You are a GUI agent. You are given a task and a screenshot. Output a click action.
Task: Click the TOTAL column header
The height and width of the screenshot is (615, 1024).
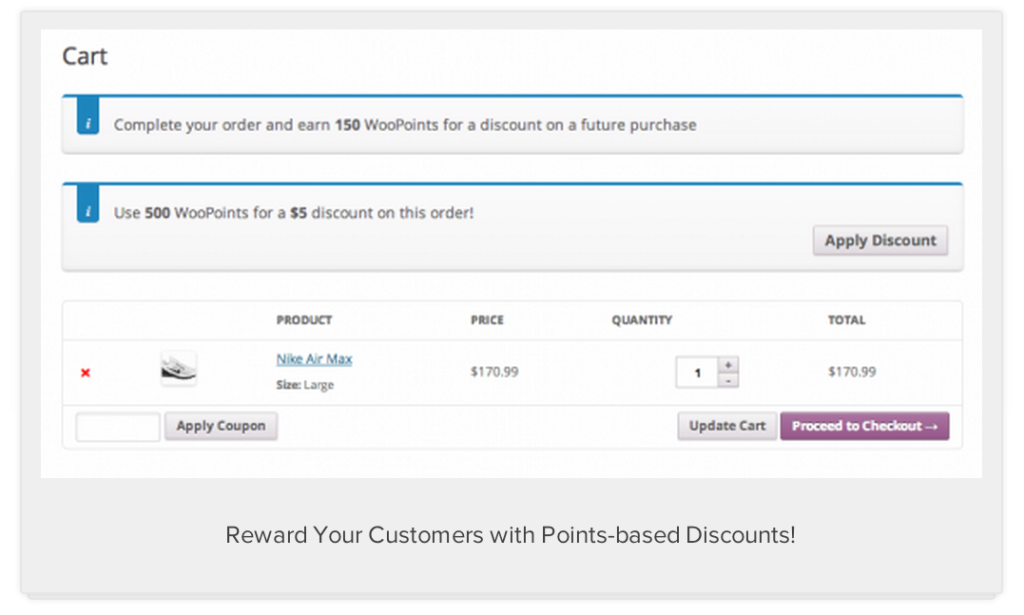click(x=846, y=320)
